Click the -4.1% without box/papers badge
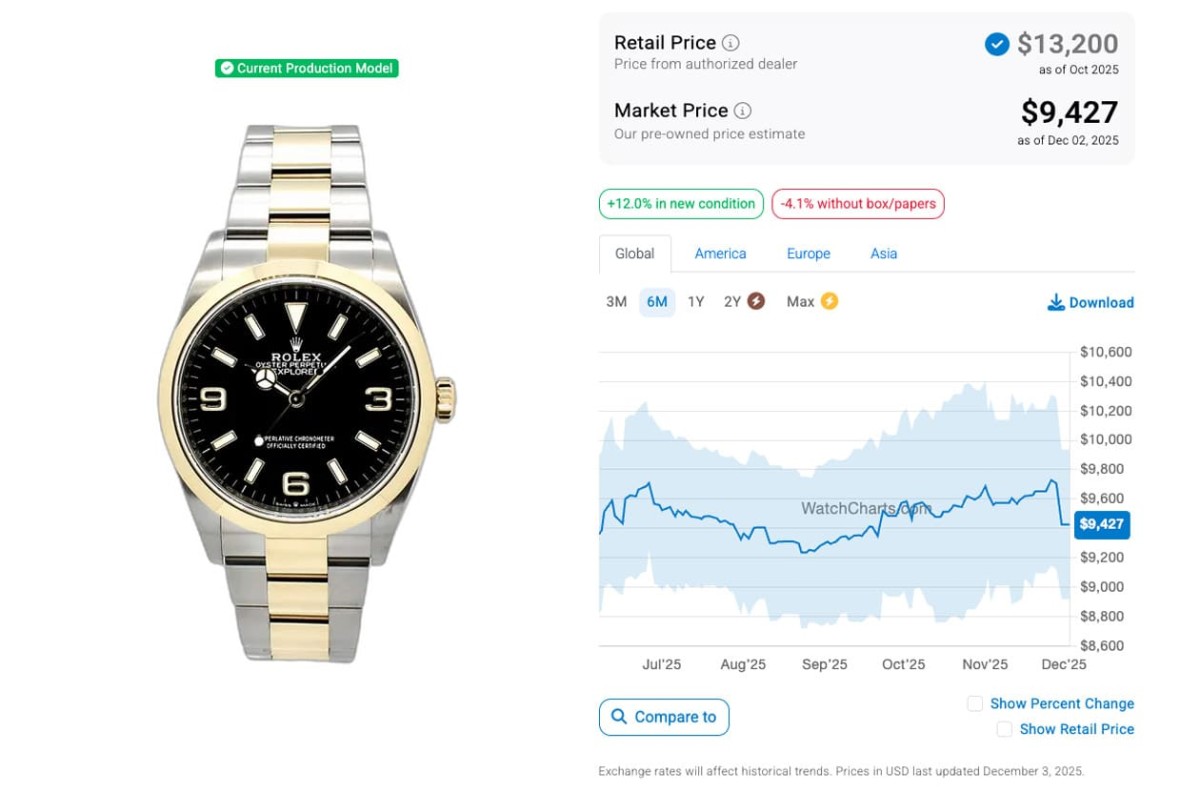 (858, 204)
